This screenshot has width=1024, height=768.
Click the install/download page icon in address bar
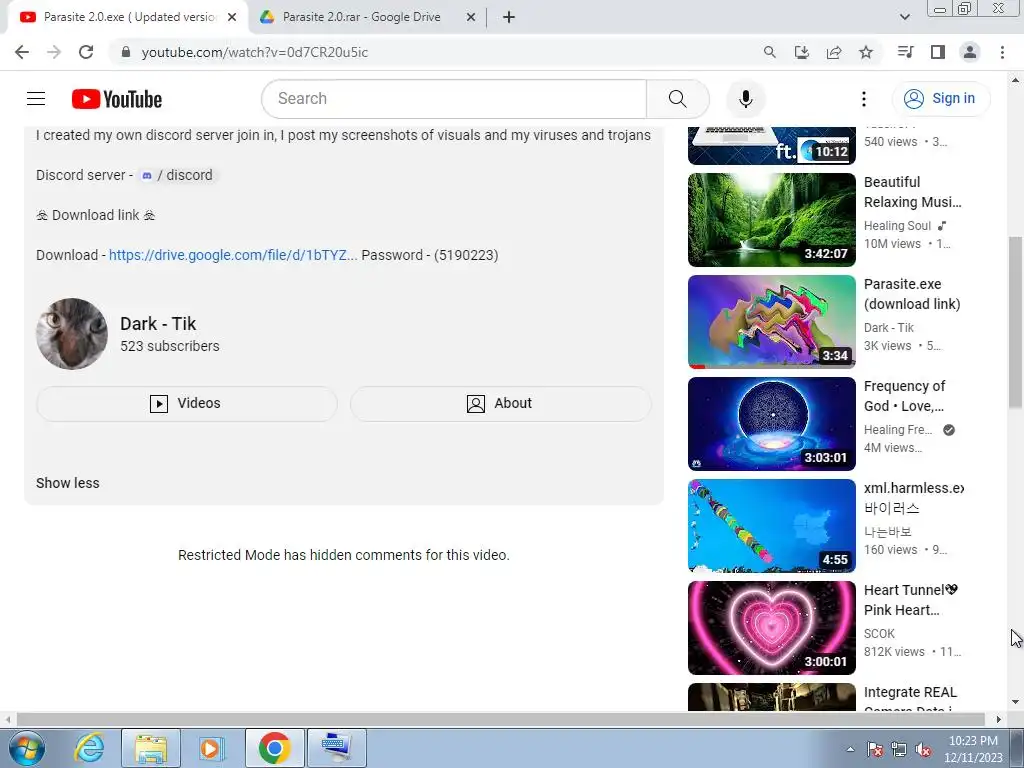tap(802, 52)
